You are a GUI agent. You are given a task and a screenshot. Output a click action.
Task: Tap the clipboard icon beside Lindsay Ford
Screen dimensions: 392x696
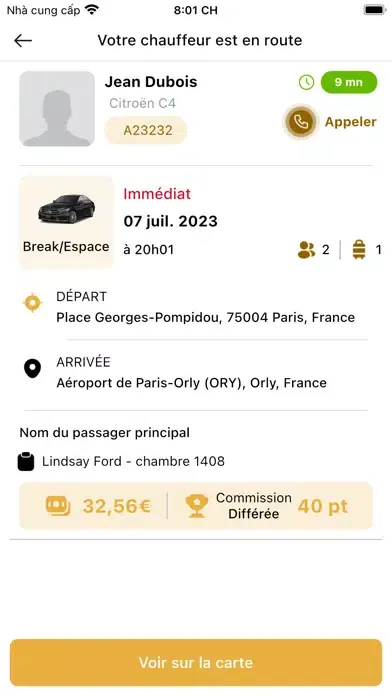coord(26,461)
